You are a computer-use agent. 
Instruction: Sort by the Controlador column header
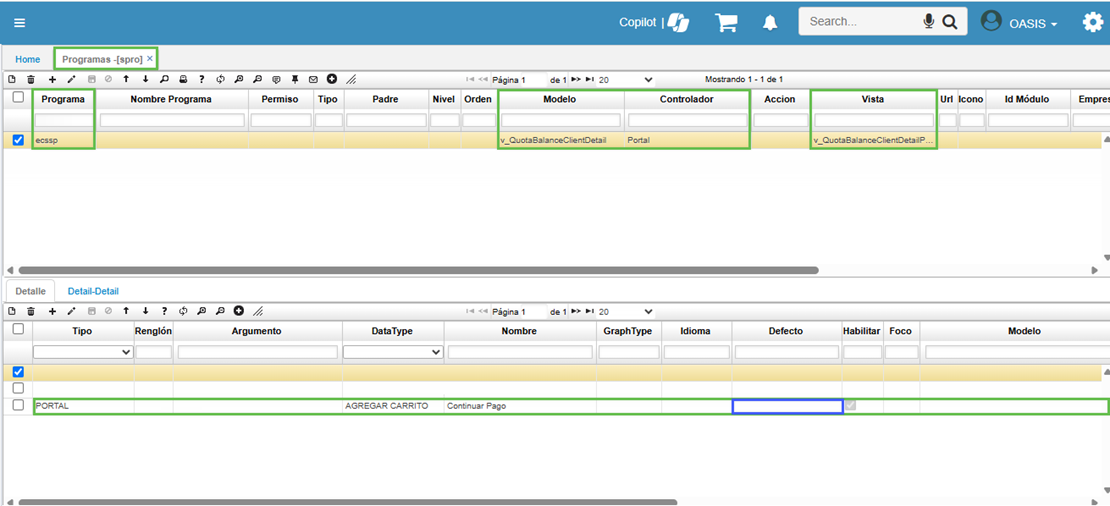[686, 99]
